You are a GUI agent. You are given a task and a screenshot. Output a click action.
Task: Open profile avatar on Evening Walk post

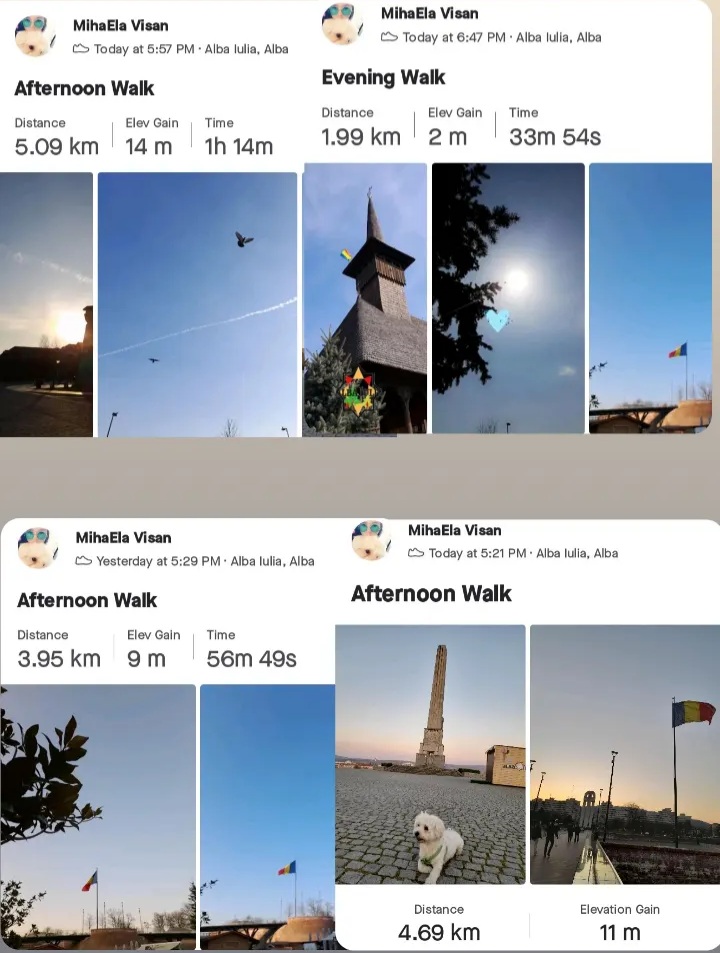(342, 23)
